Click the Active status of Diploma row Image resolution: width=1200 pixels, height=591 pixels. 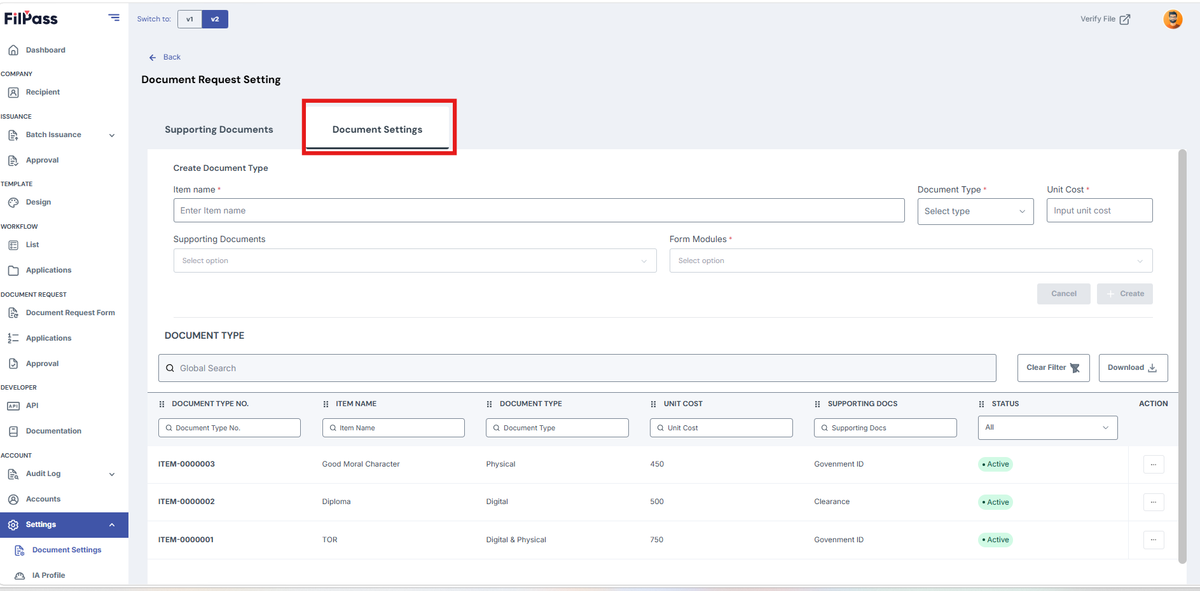click(996, 502)
